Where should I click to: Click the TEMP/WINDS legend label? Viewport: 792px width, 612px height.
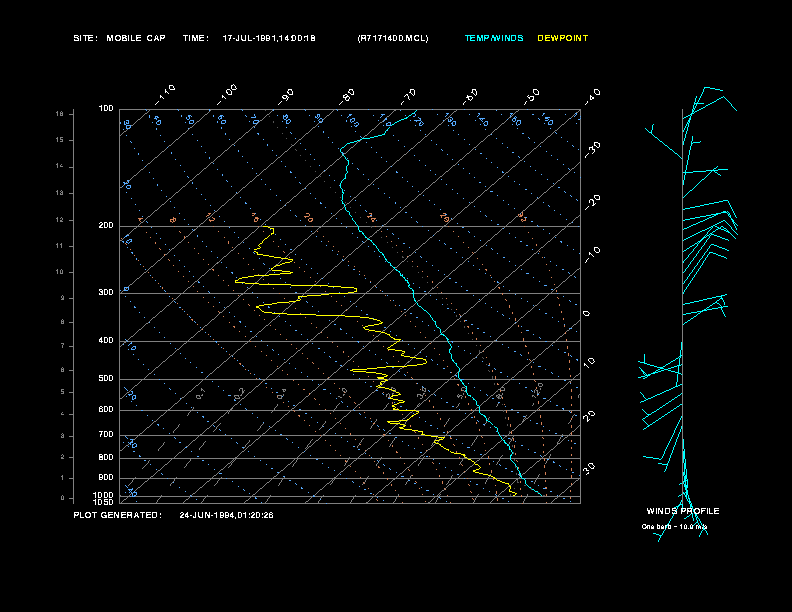pyautogui.click(x=493, y=38)
